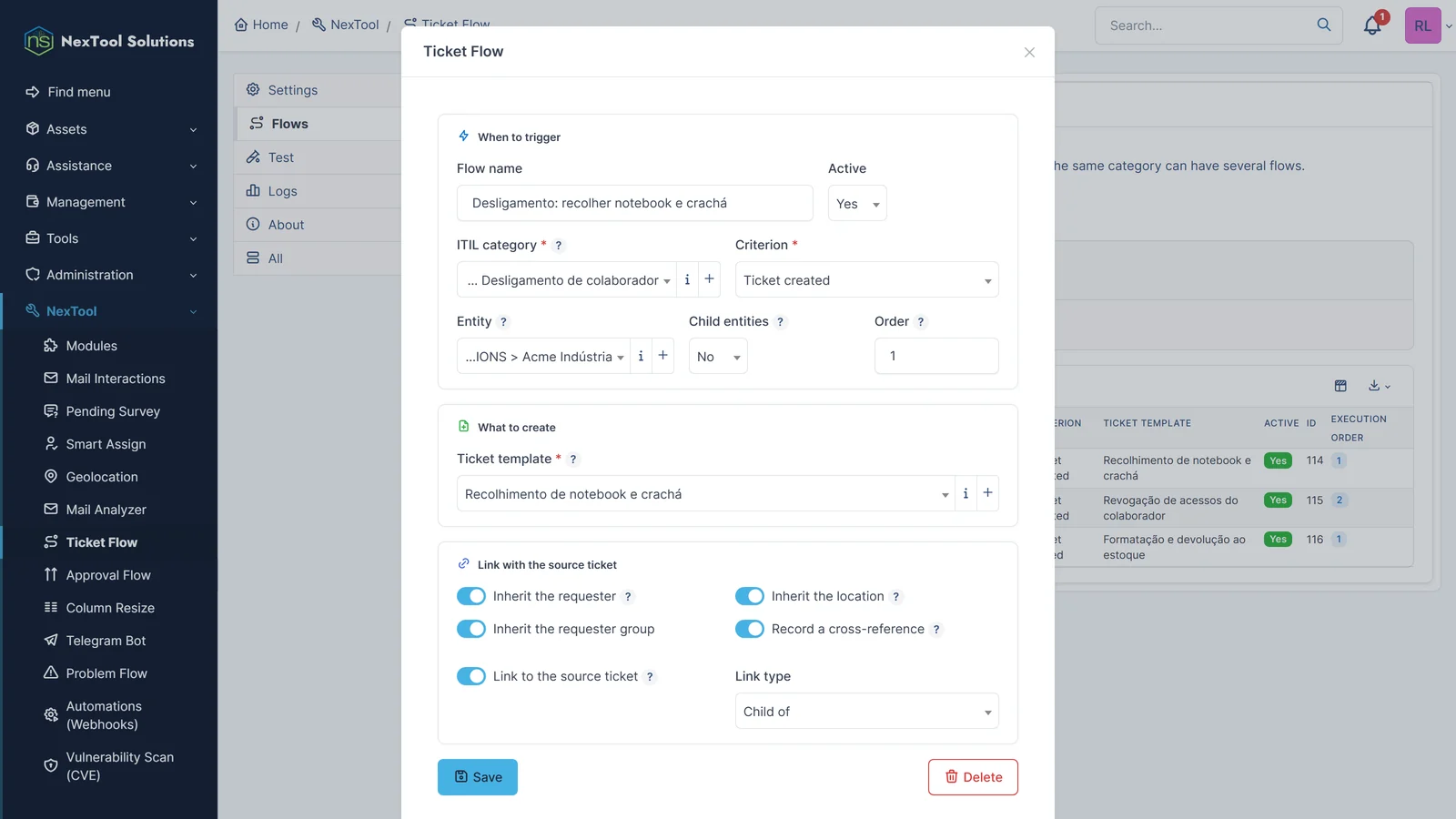Viewport: 1456px width, 819px height.
Task: Open the Active Yes dropdown
Action: click(x=857, y=204)
